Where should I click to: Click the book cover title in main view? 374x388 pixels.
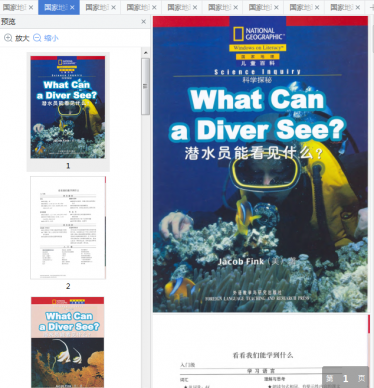coord(257,114)
